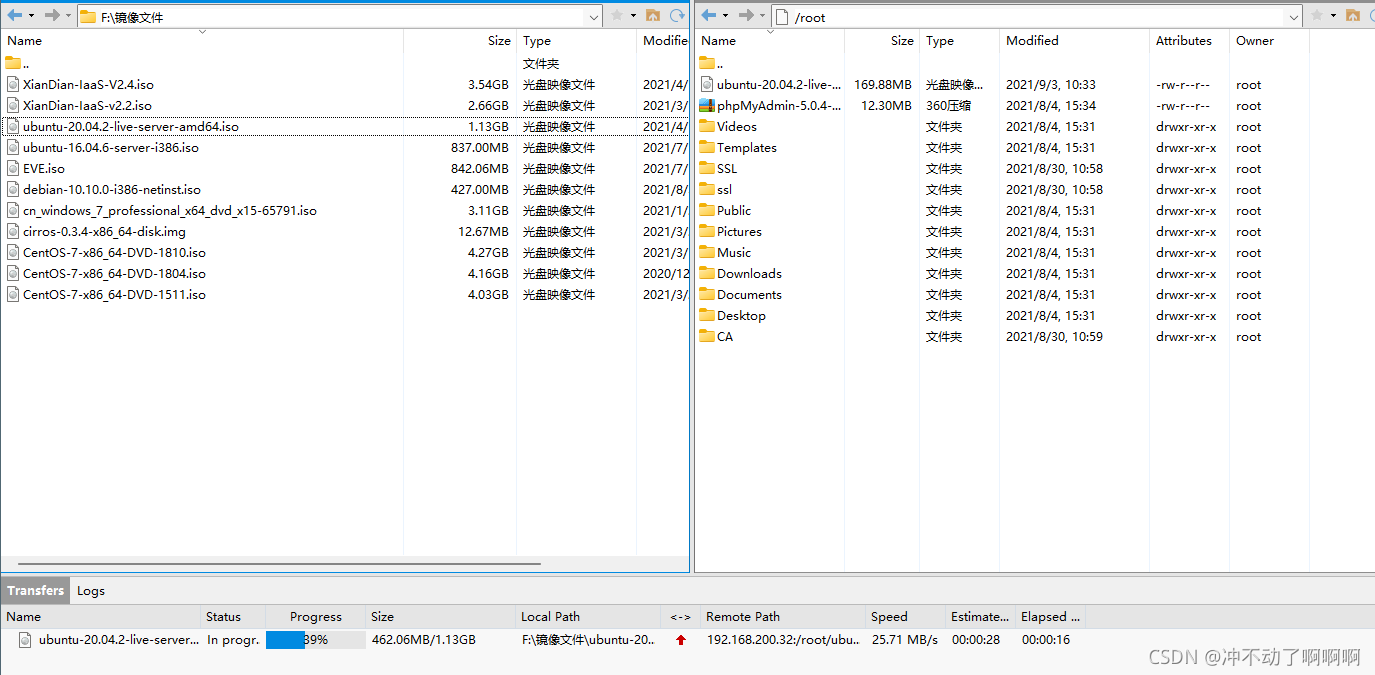The width and height of the screenshot is (1375, 675).
Task: Open remote bookmark star dropdown arrow
Action: 1333,16
